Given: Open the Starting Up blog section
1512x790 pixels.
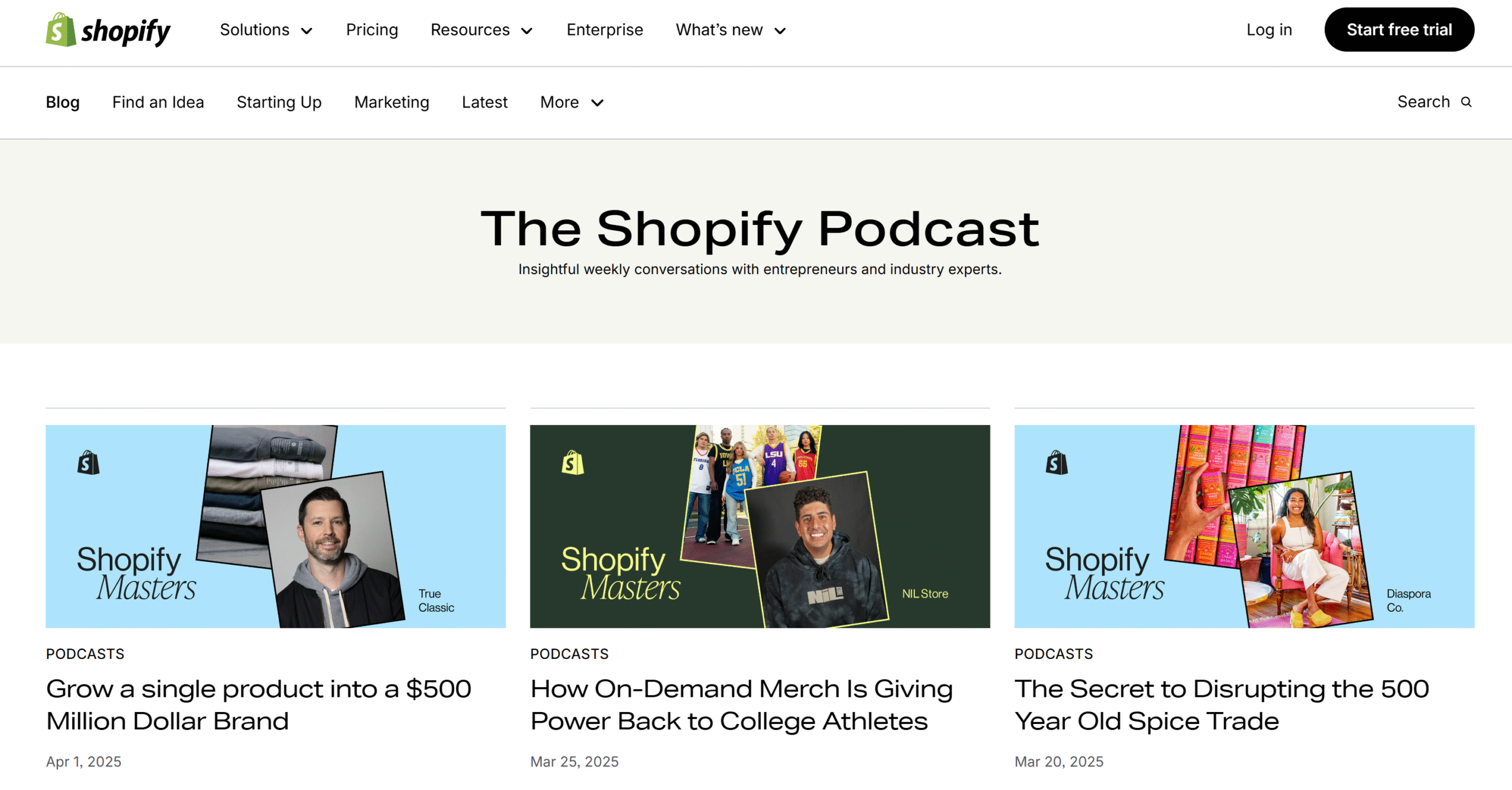Looking at the screenshot, I should [x=279, y=102].
